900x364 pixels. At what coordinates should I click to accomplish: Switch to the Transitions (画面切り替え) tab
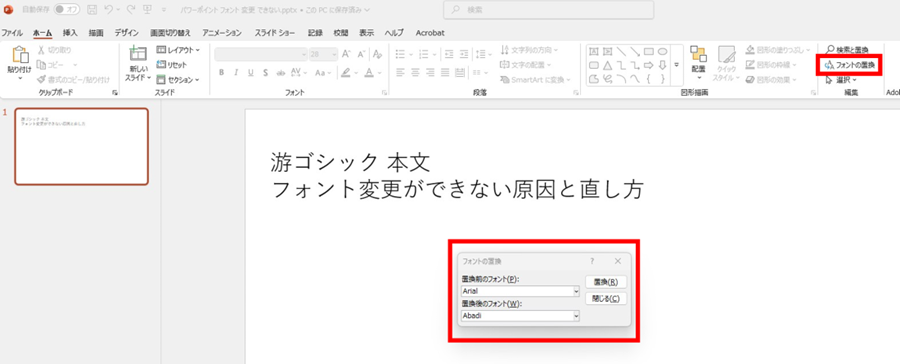170,33
